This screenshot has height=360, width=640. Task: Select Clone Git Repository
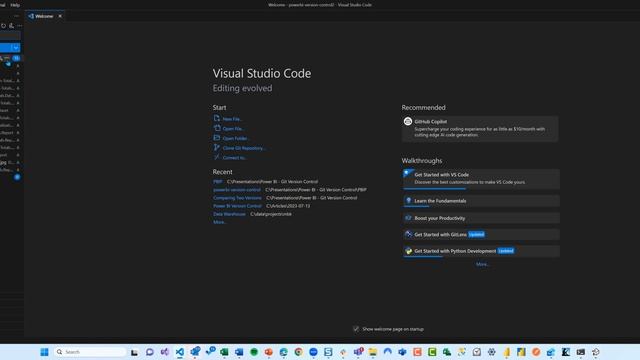(239, 148)
